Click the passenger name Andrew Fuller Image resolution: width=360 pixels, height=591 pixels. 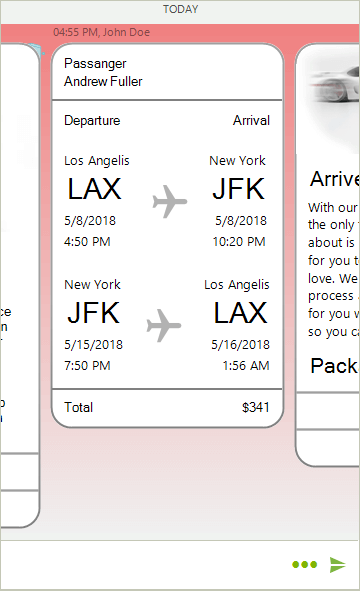point(103,81)
